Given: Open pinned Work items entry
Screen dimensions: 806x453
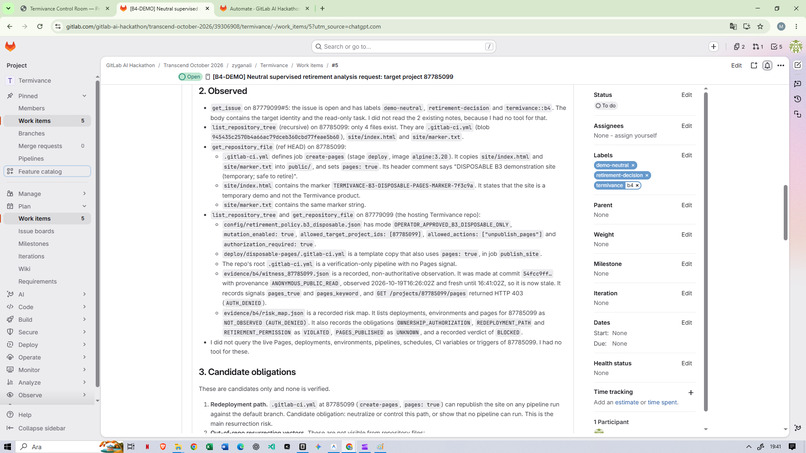Looking at the screenshot, I should (47, 121).
